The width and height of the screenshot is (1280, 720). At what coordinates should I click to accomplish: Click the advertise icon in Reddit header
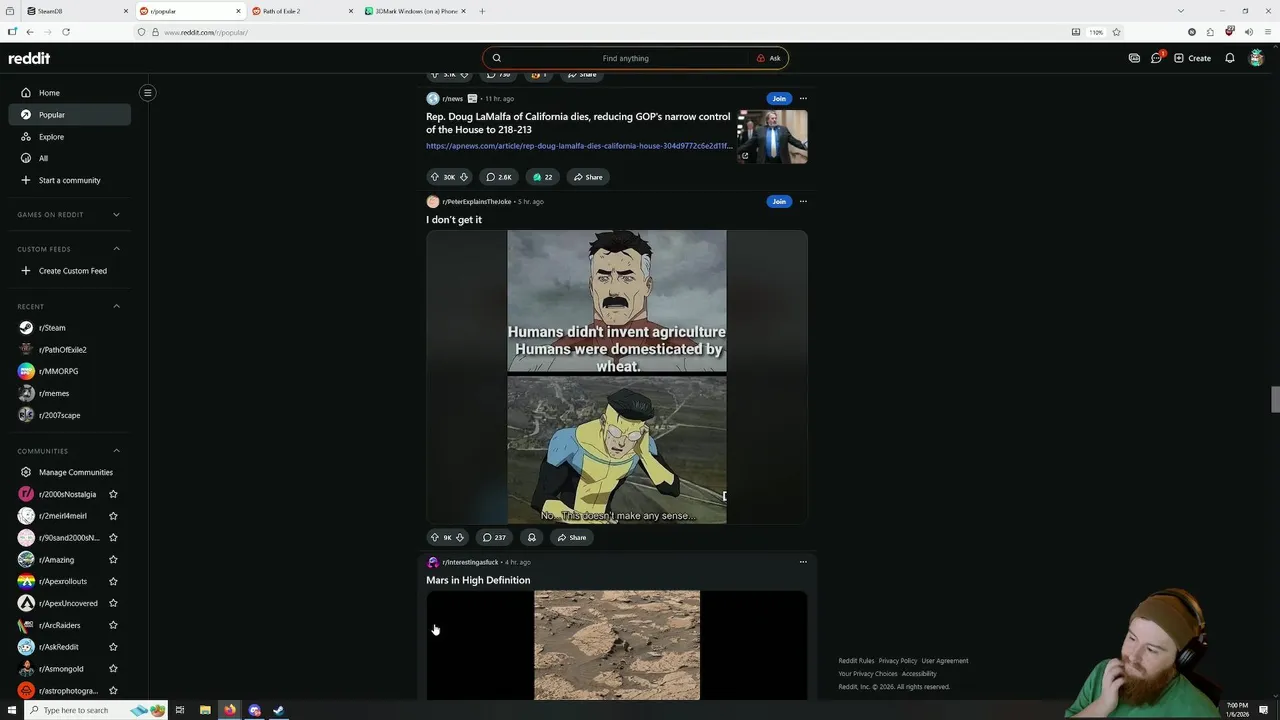coord(1134,58)
